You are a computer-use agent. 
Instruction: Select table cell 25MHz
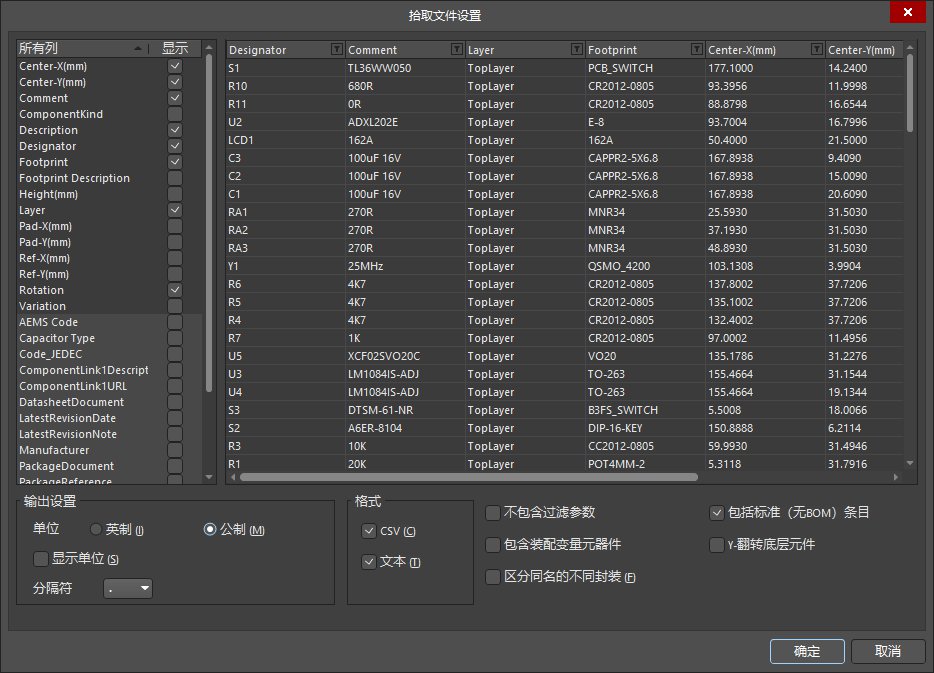(405, 266)
